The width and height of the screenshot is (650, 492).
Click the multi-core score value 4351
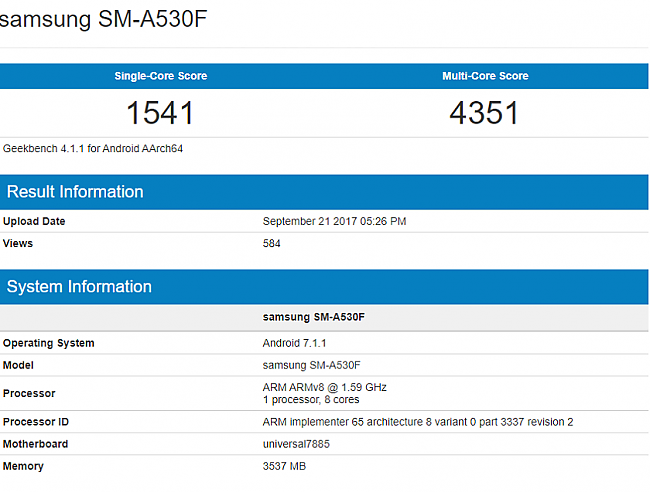pos(485,113)
